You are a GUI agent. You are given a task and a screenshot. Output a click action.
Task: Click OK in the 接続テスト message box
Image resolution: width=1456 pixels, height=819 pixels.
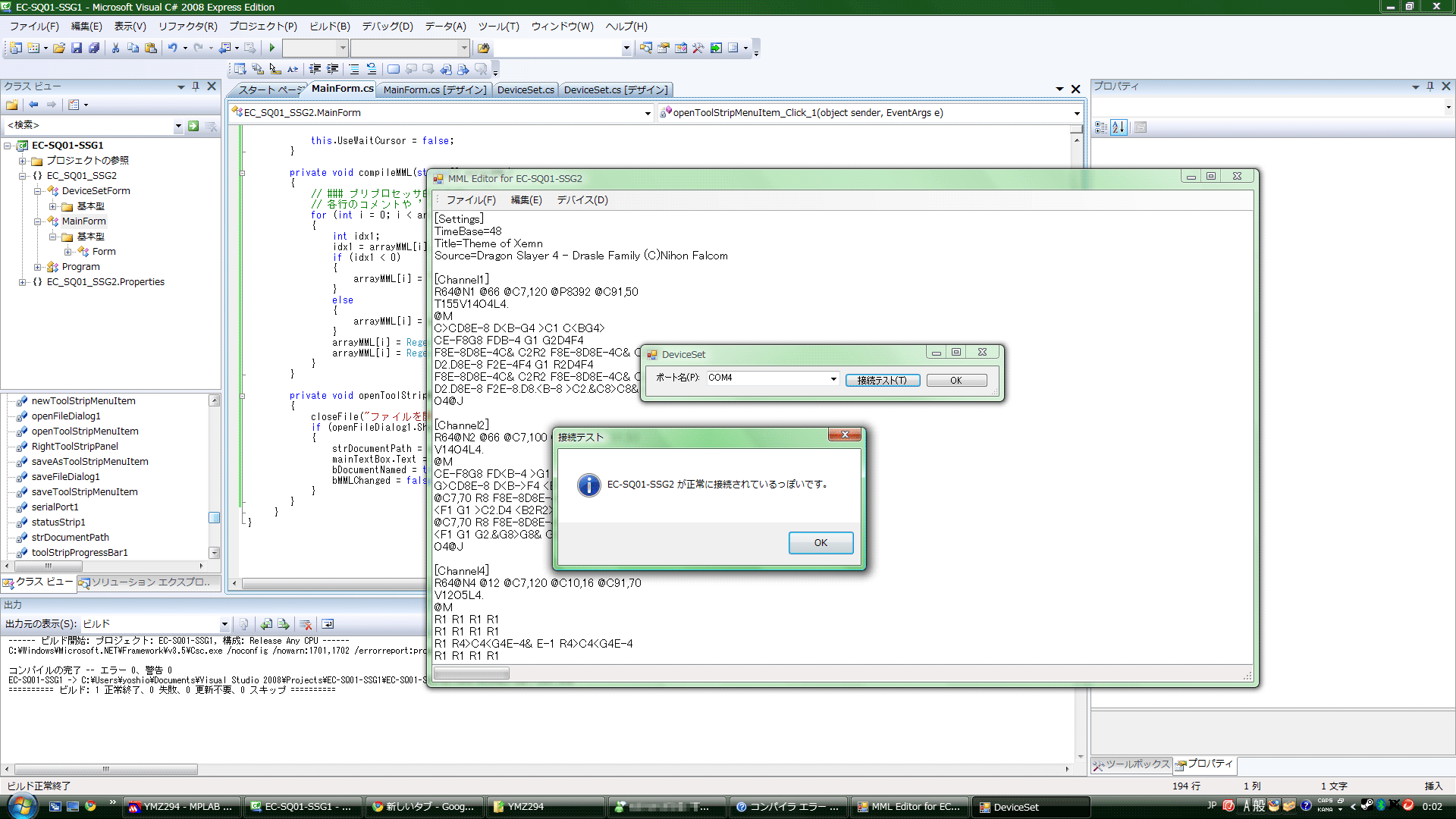tap(821, 543)
